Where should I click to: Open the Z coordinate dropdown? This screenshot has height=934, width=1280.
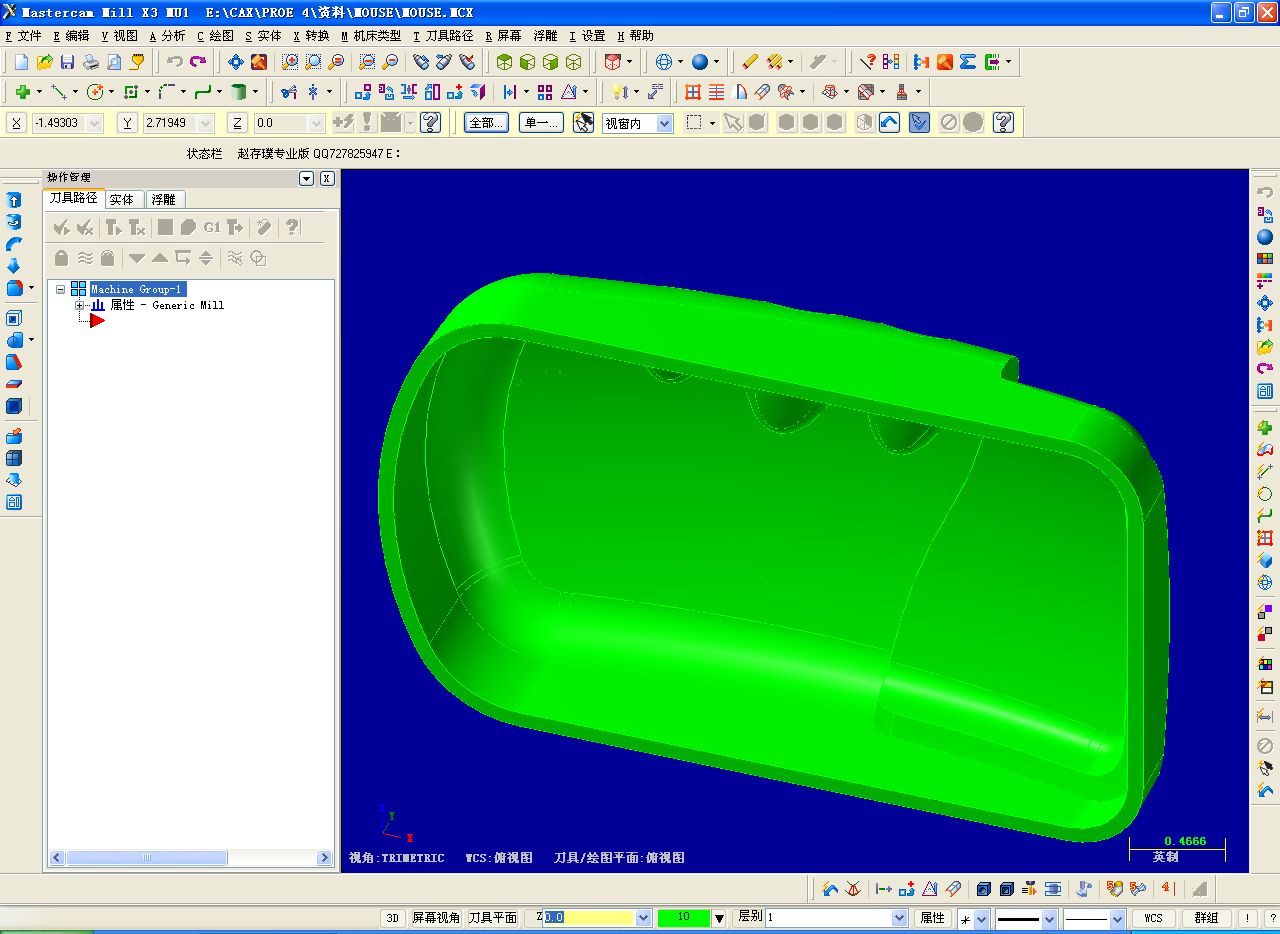pyautogui.click(x=317, y=123)
